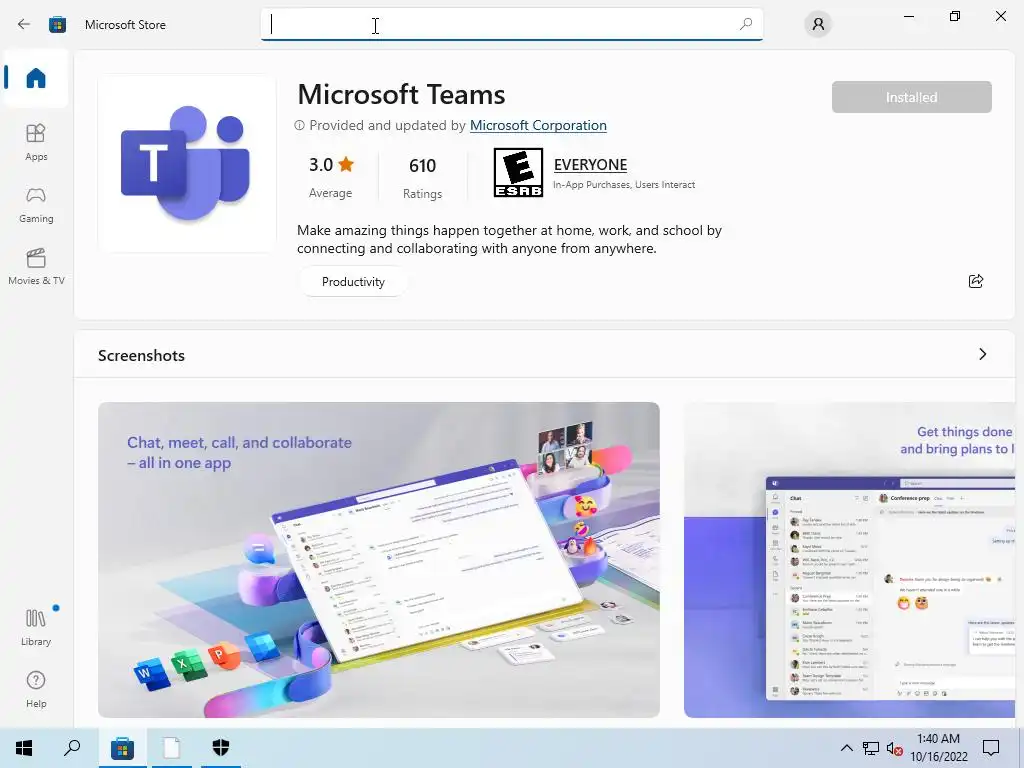The width and height of the screenshot is (1024, 768).
Task: Open the Microsoft Corporation publisher link
Action: click(x=538, y=125)
